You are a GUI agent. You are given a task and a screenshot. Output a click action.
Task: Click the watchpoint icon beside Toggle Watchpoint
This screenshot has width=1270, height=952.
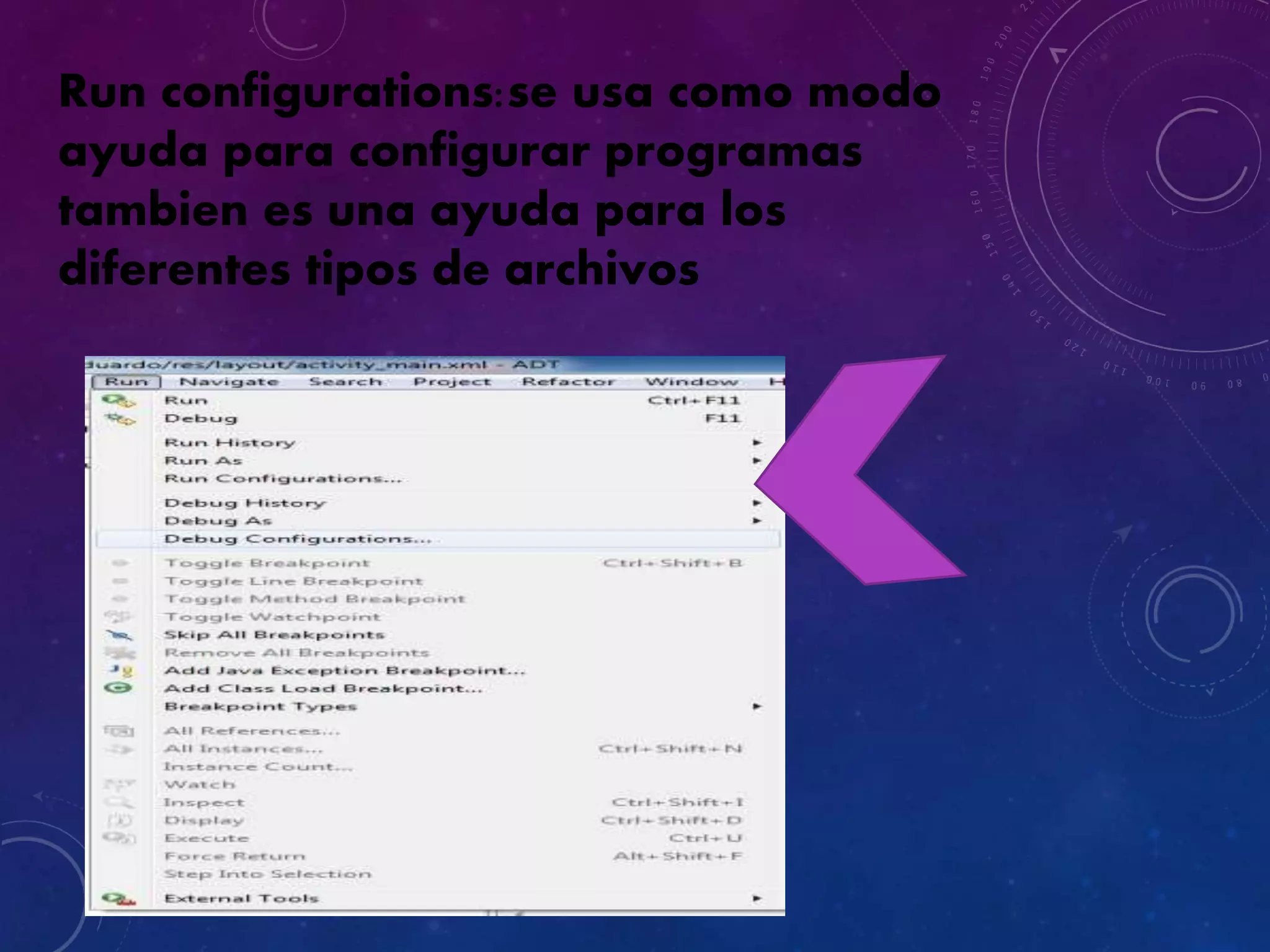coord(118,617)
